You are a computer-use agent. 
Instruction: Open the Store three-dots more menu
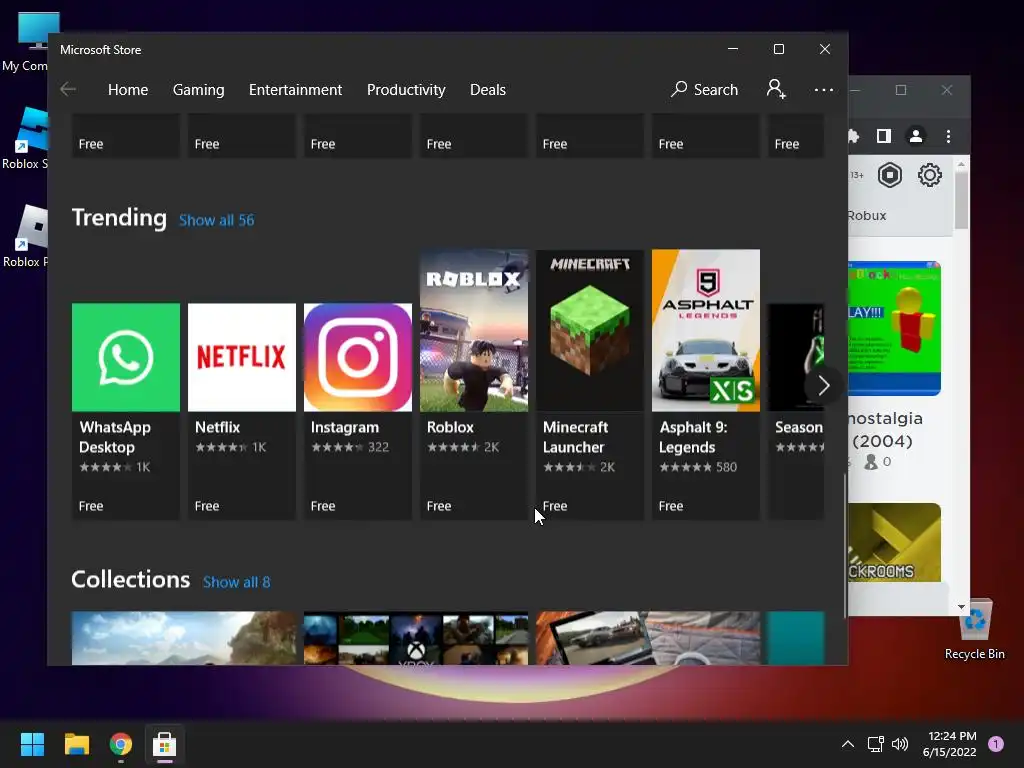click(x=824, y=89)
